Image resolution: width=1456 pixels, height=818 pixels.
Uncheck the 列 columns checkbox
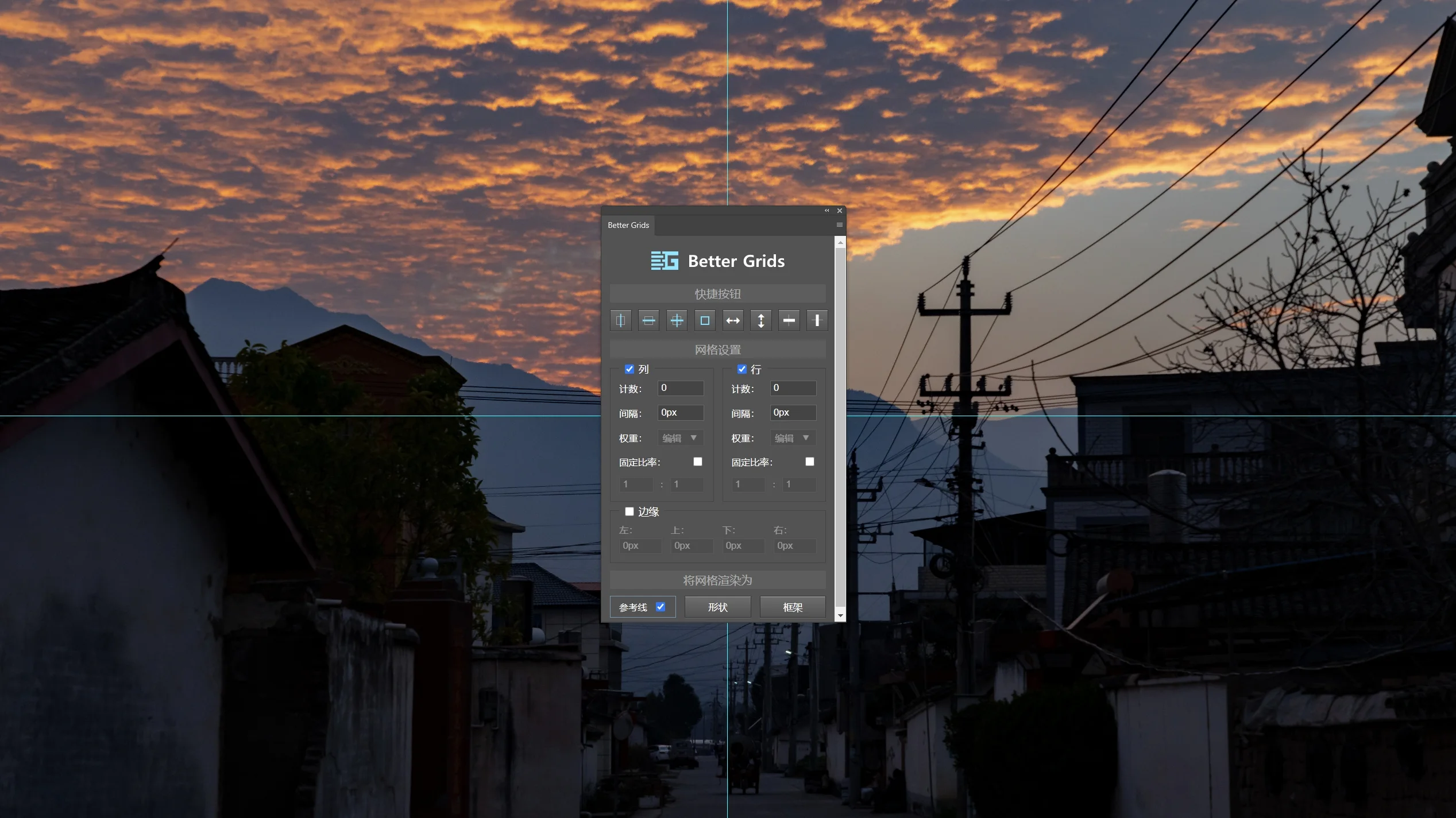click(629, 369)
